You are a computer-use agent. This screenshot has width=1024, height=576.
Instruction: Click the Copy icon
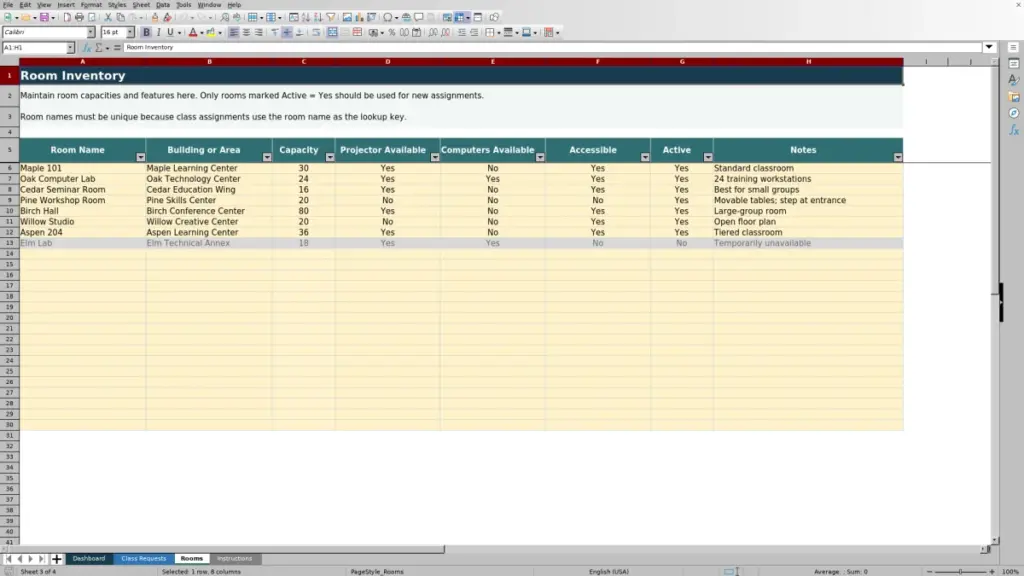coord(121,17)
